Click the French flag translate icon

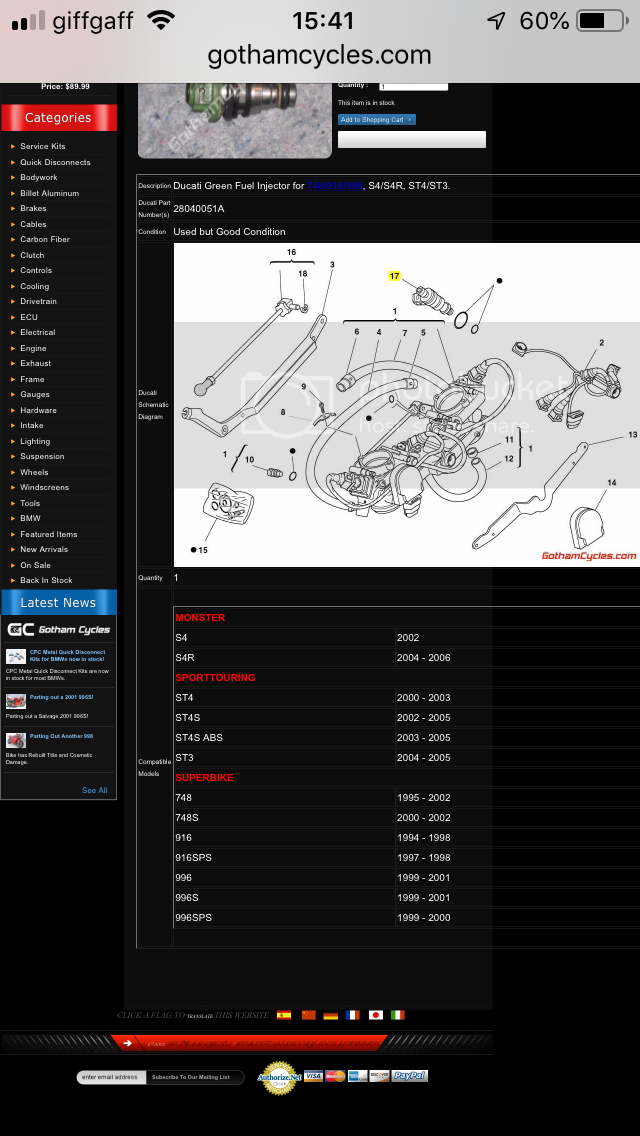tap(352, 1015)
